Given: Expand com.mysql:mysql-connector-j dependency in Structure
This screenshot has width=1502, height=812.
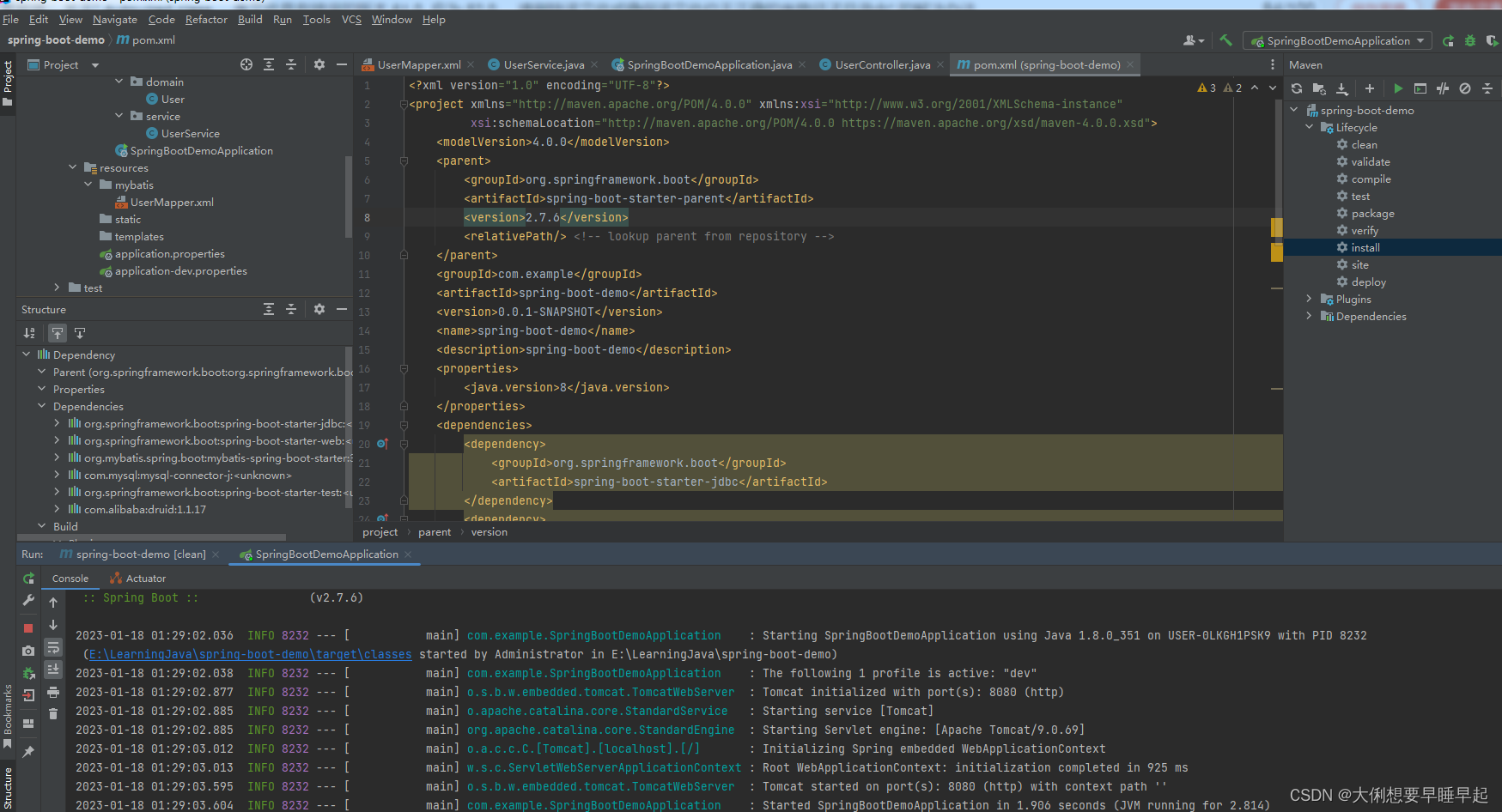Looking at the screenshot, I should (x=58, y=475).
